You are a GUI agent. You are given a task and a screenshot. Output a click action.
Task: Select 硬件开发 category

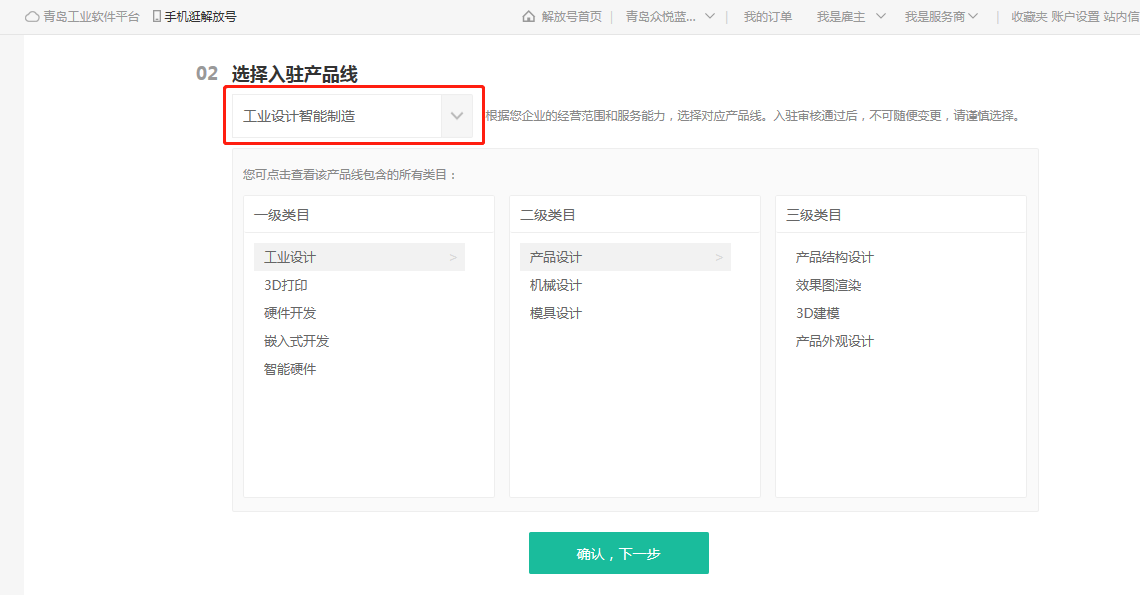point(290,314)
